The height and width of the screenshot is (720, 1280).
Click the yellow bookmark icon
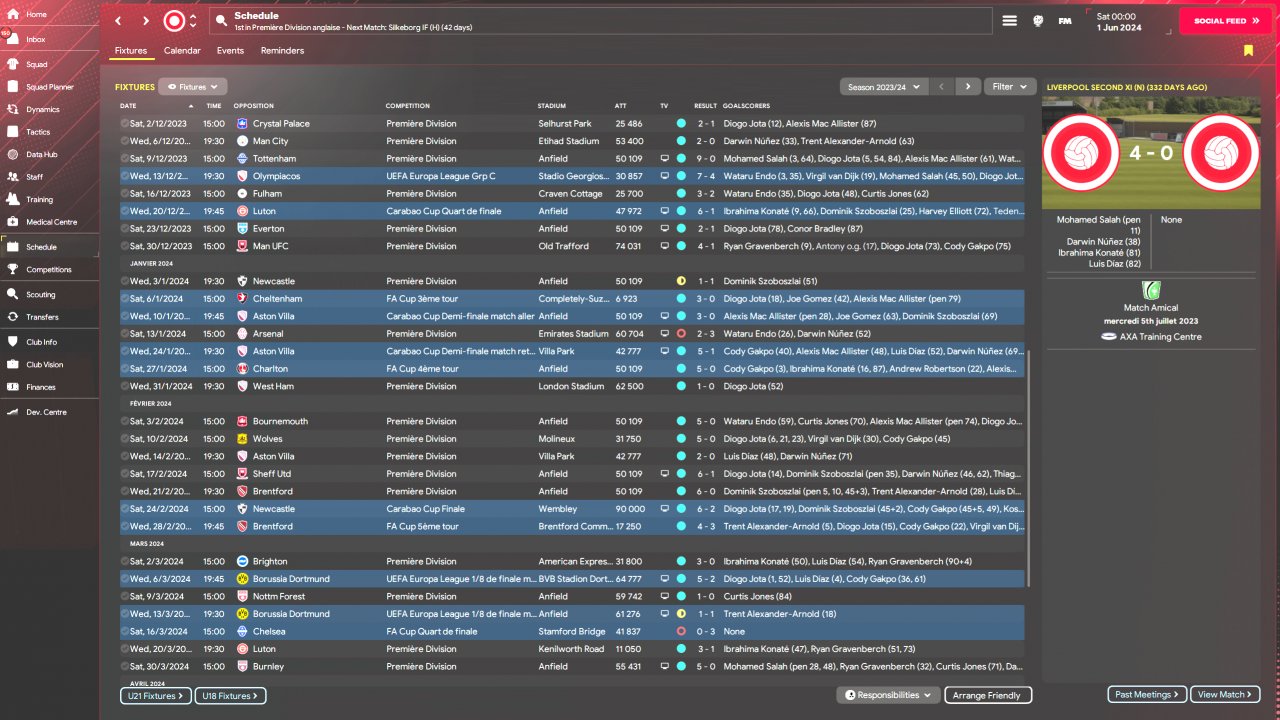[1248, 51]
